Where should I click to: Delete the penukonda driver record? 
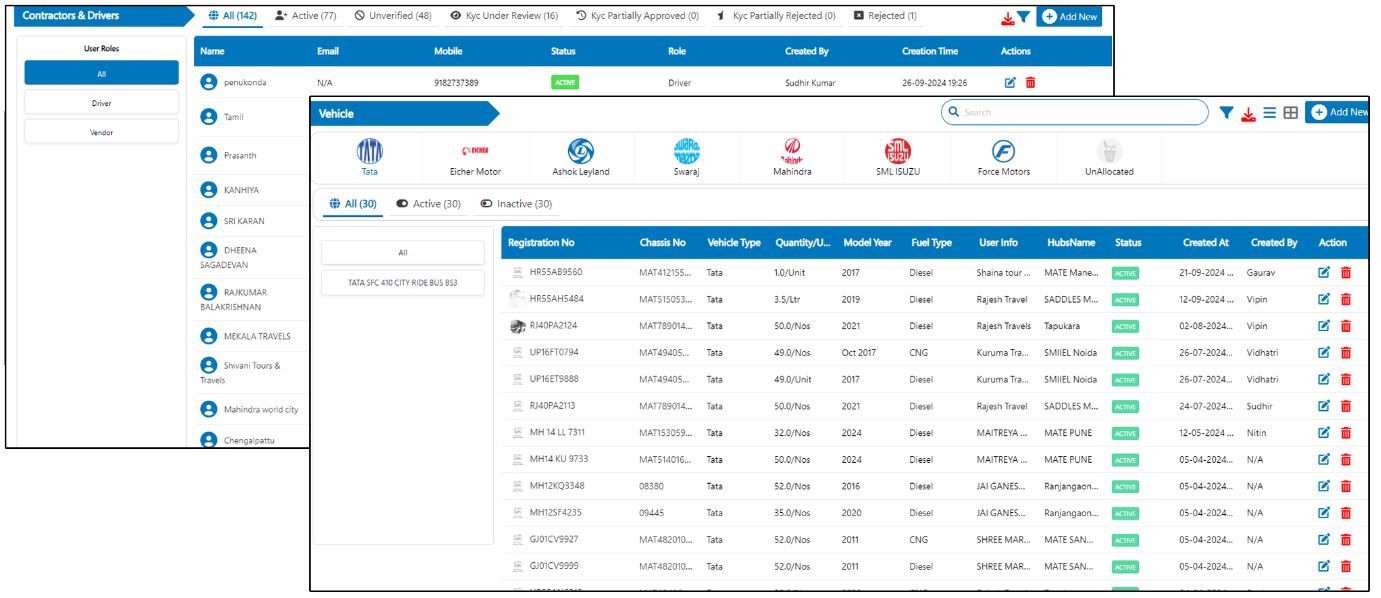coord(1029,82)
